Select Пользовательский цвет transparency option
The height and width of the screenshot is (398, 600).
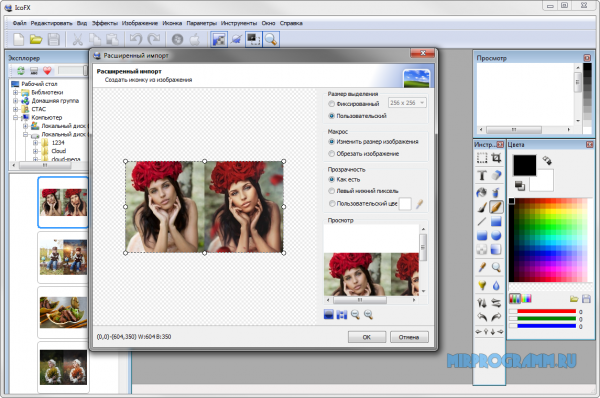point(332,204)
